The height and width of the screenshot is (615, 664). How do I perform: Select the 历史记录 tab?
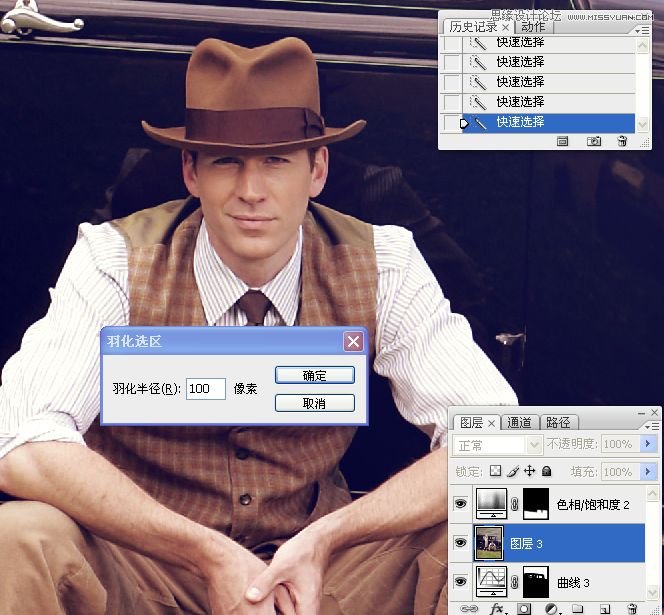(x=473, y=27)
